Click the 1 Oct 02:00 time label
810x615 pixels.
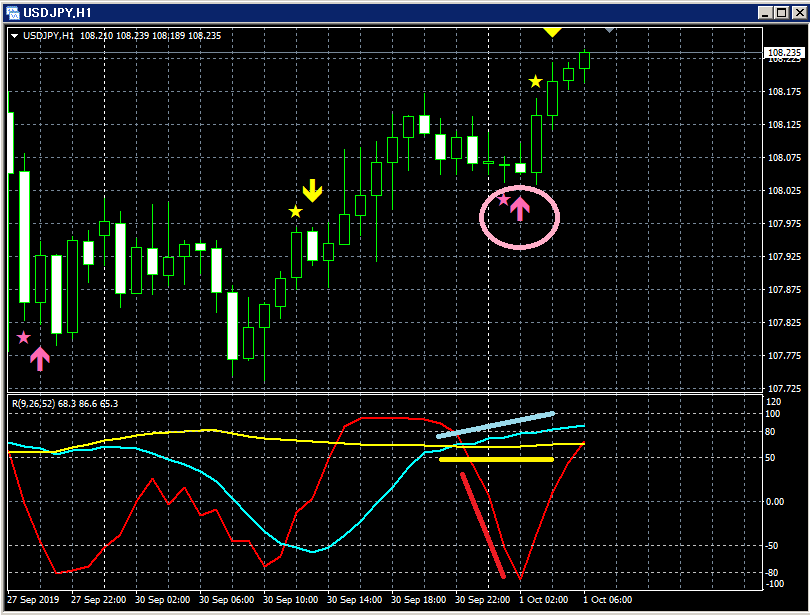[544, 600]
